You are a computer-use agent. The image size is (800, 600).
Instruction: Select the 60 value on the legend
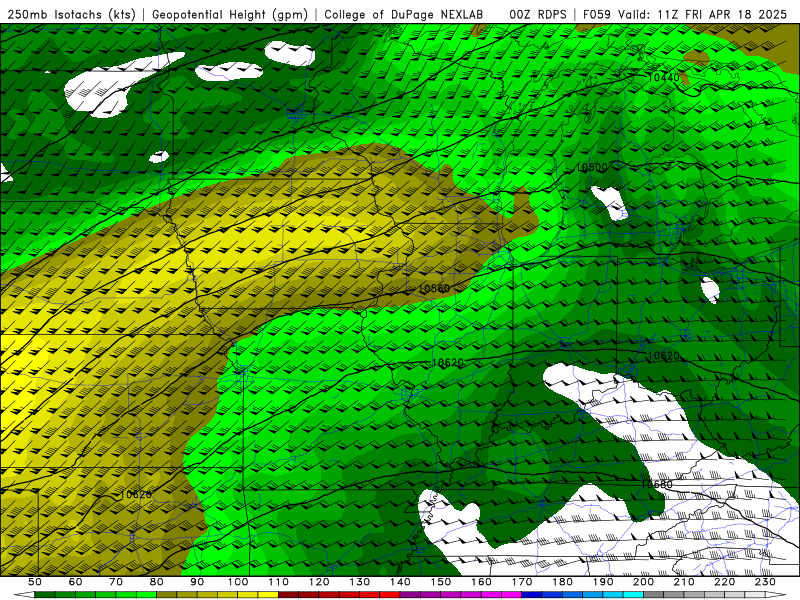tap(76, 582)
